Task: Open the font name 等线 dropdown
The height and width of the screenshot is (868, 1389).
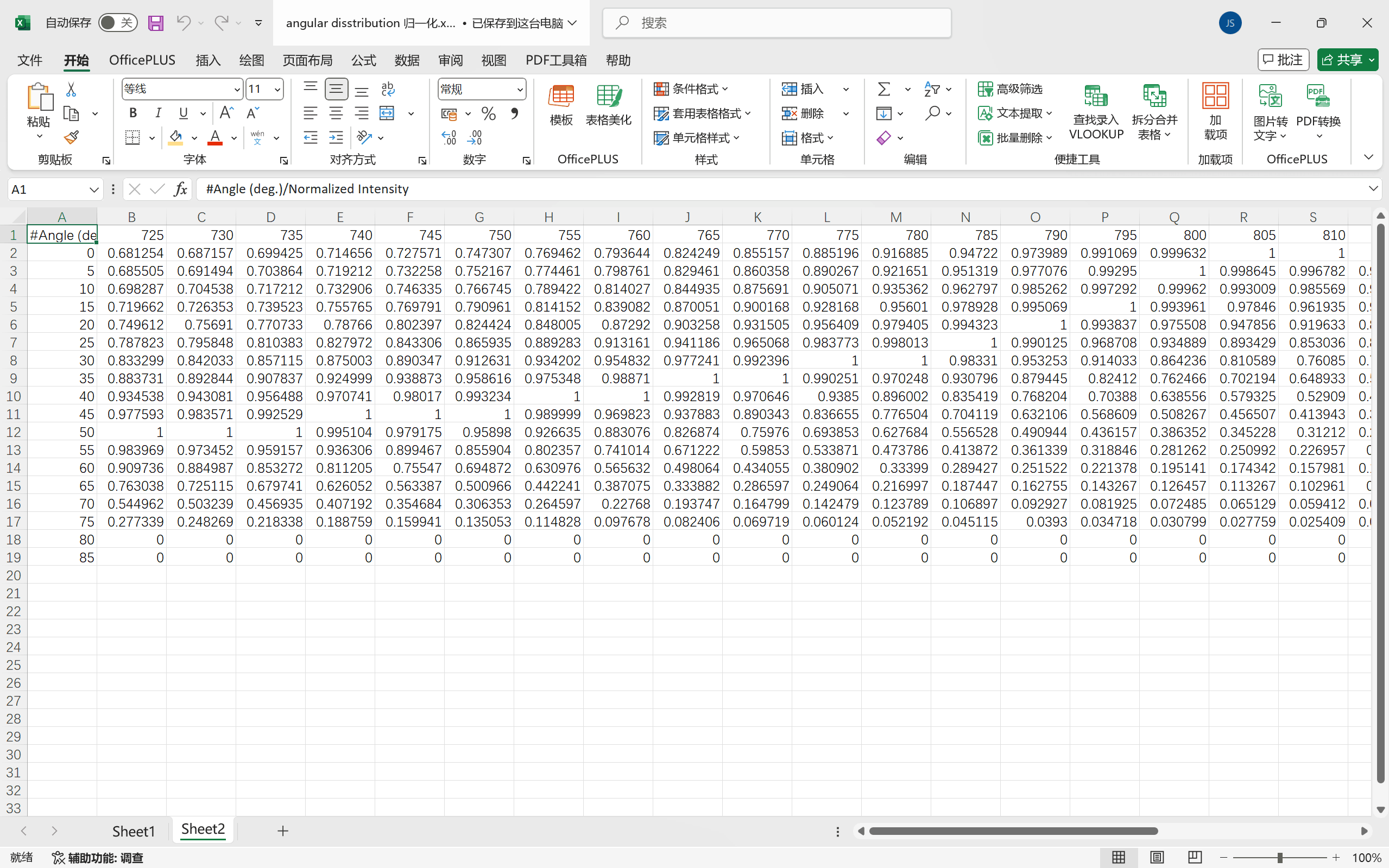Action: point(237,90)
